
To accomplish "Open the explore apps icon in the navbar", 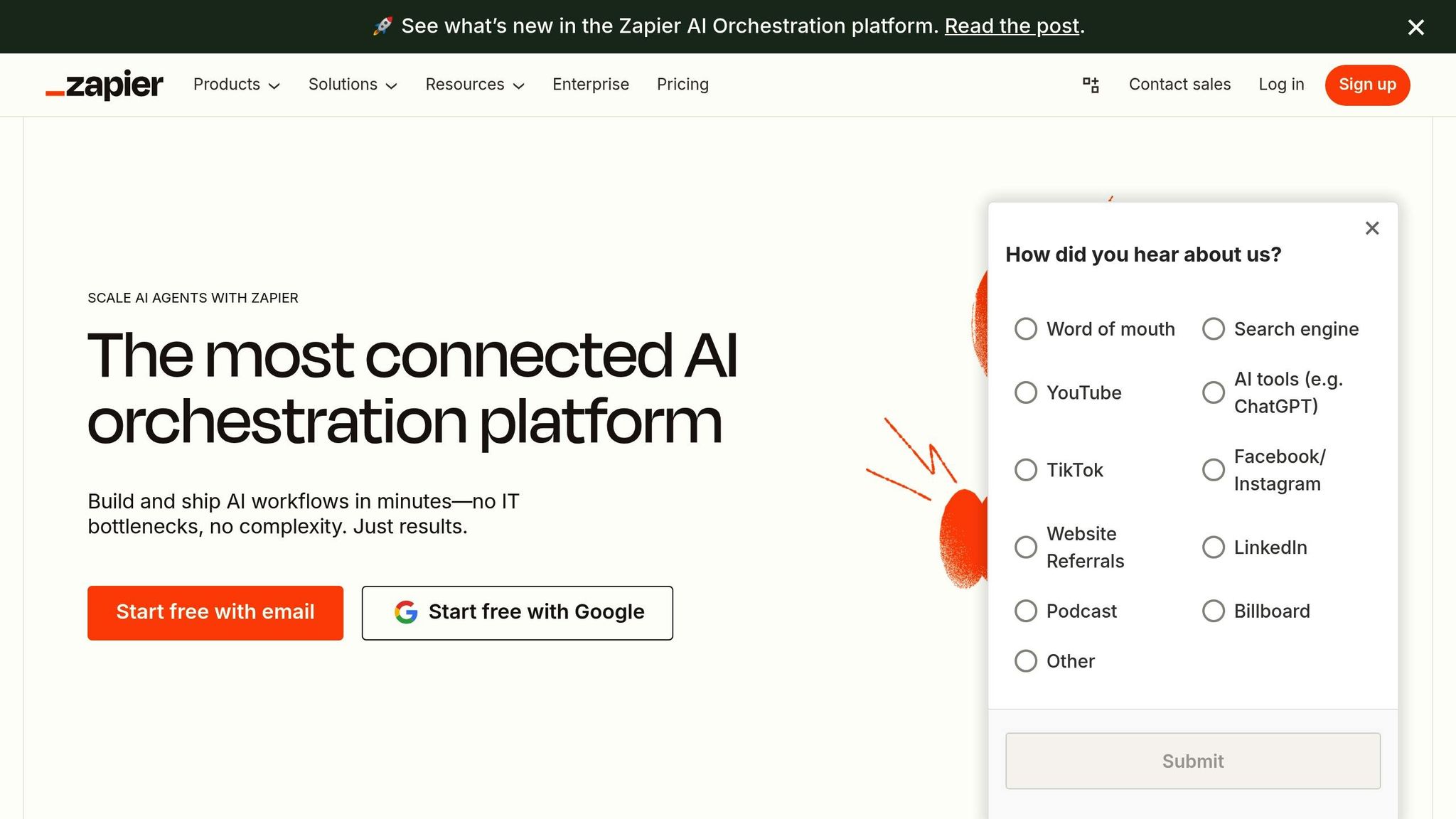I will click(1091, 85).
